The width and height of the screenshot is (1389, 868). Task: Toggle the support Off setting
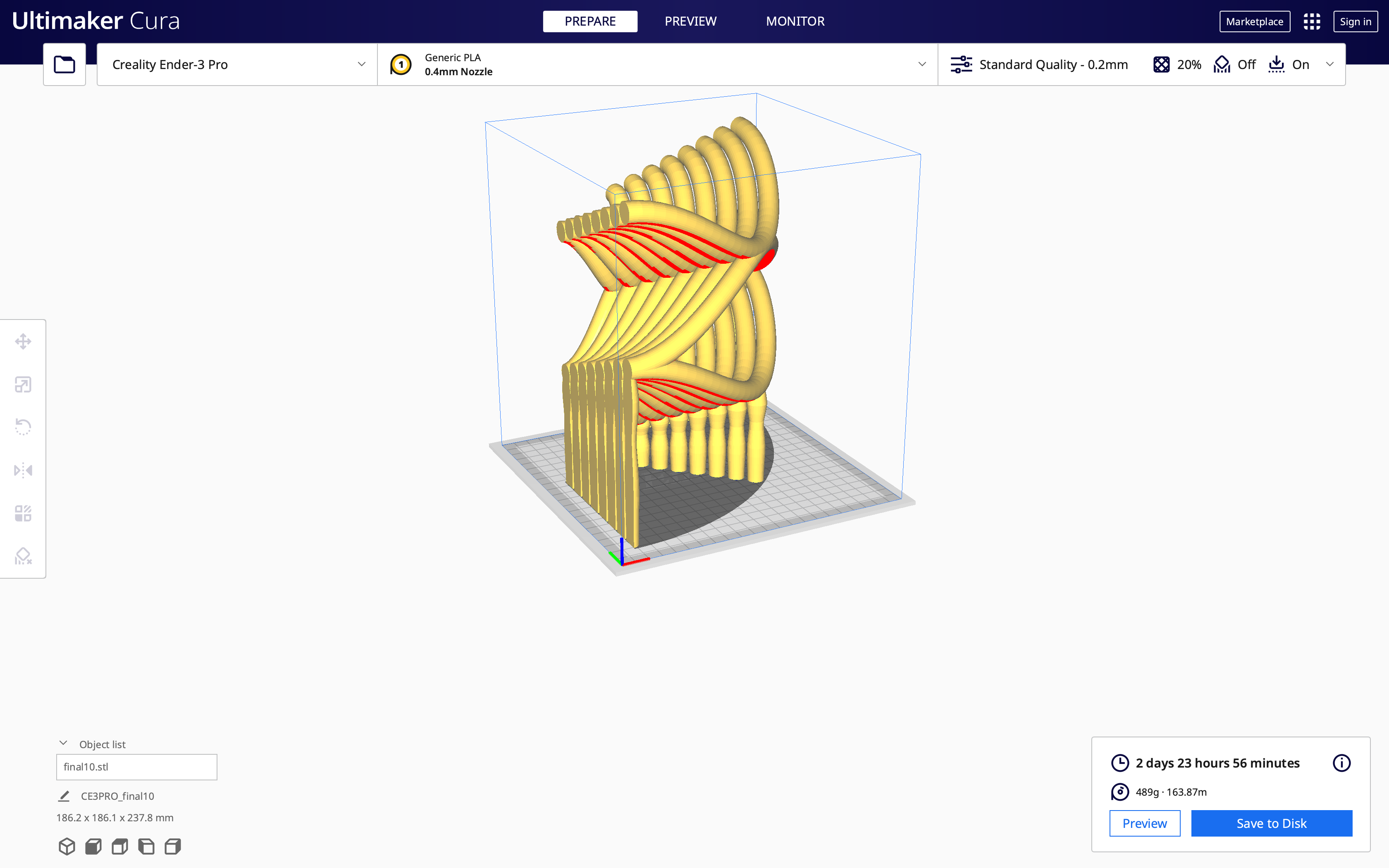click(x=1235, y=64)
